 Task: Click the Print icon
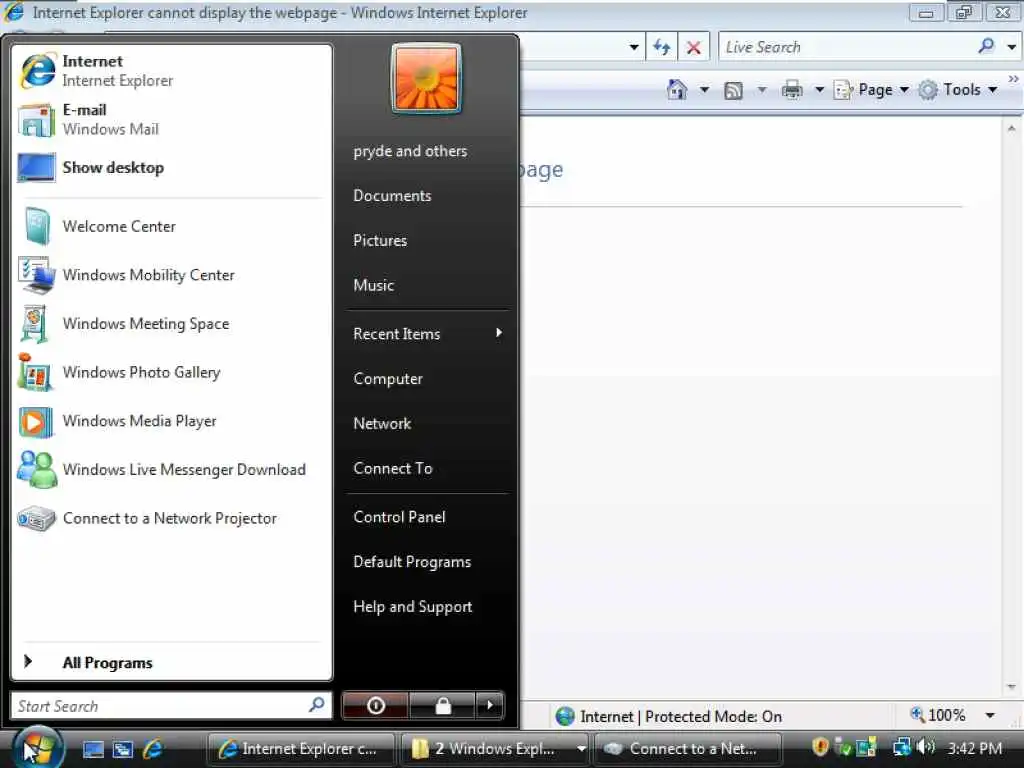[792, 89]
